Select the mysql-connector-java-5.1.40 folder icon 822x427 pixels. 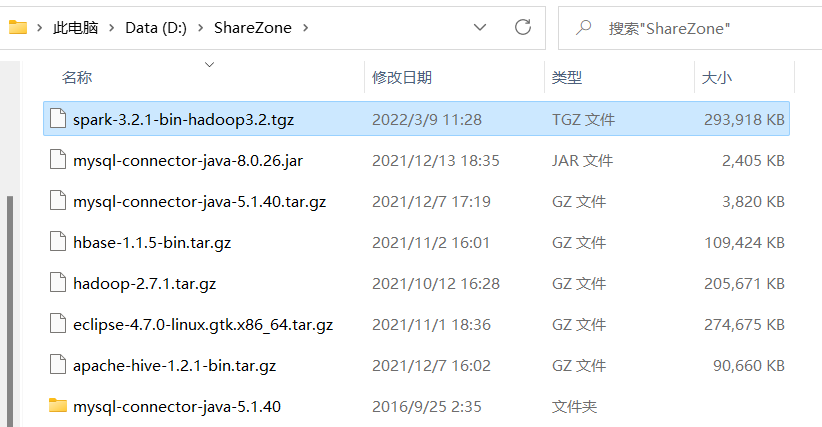point(58,406)
